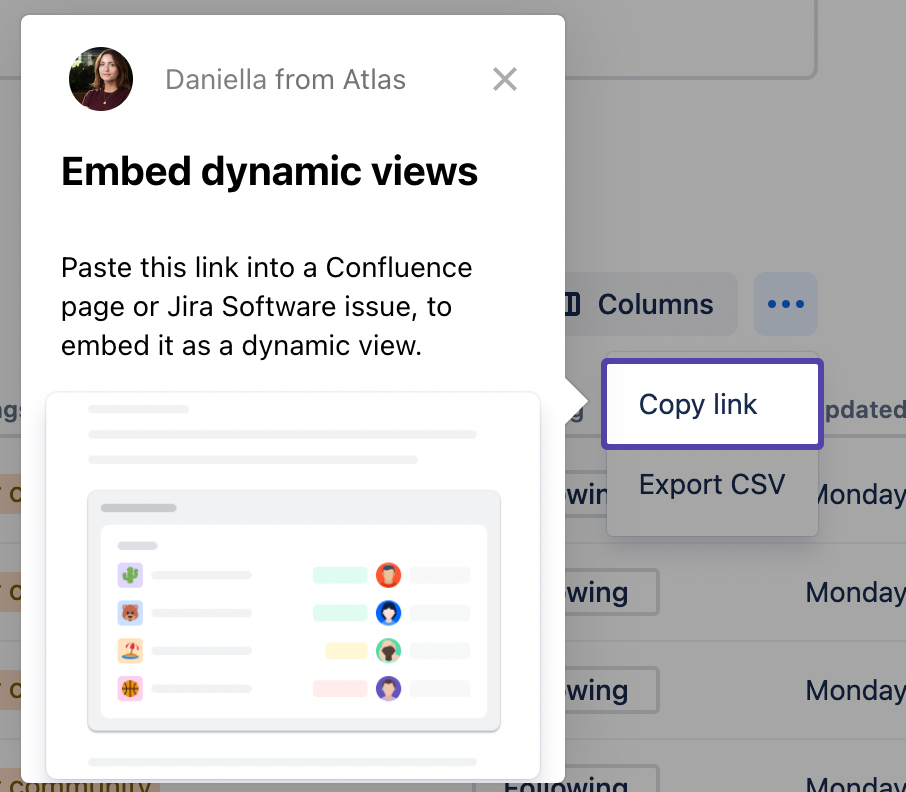Viewport: 906px width, 792px height.
Task: Click Daniella's profile avatar
Action: (101, 79)
